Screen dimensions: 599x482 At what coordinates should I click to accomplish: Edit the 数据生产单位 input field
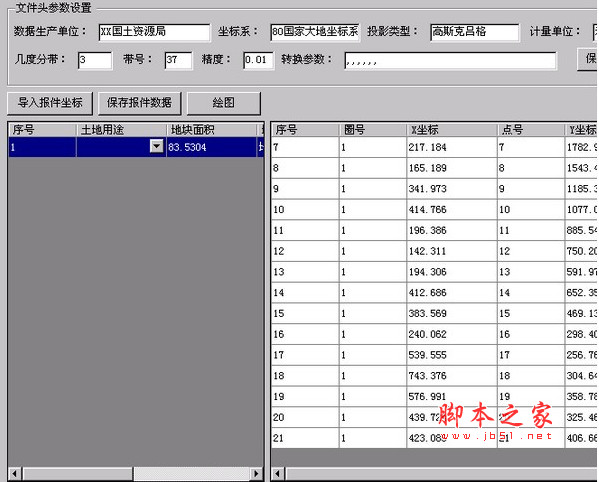pyautogui.click(x=154, y=32)
